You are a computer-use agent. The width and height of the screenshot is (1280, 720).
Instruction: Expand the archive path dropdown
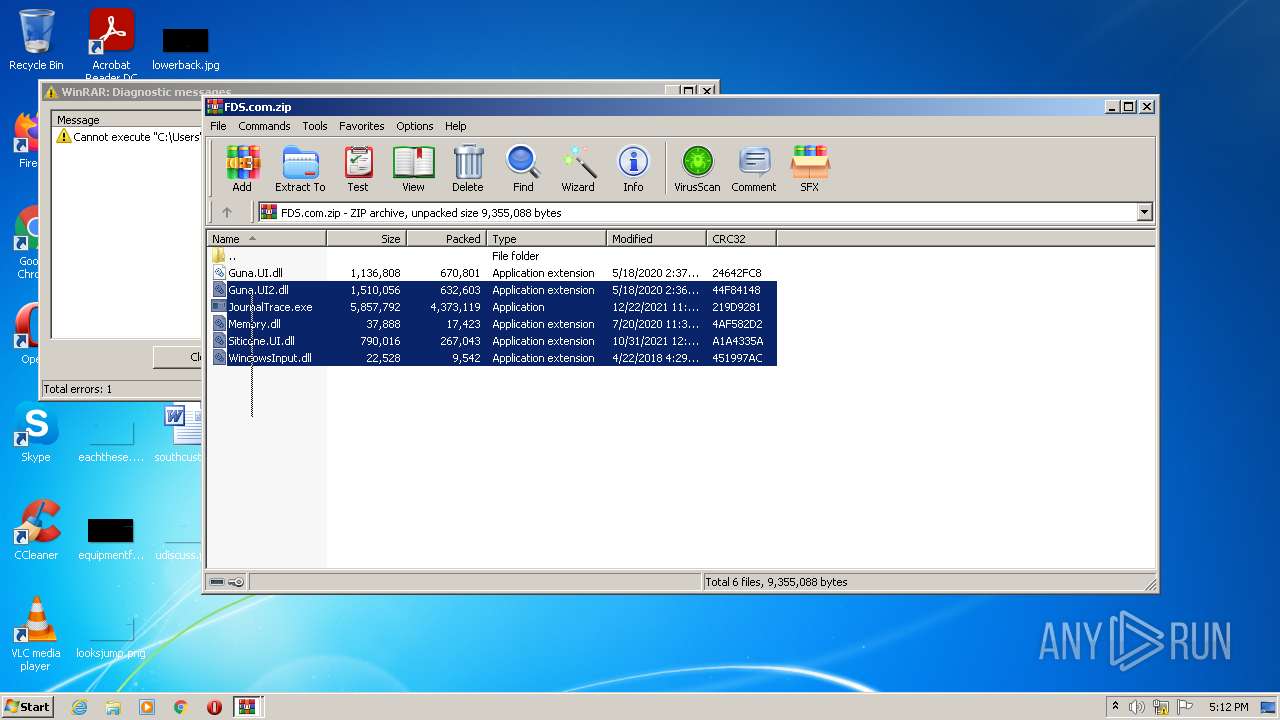point(1144,212)
